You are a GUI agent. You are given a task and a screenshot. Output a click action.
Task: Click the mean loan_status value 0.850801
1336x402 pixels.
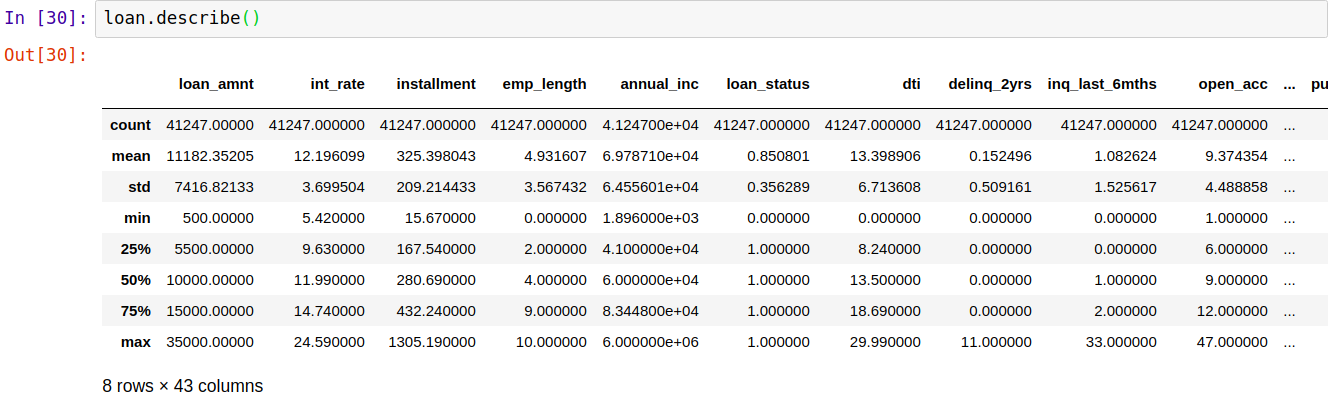coord(780,156)
